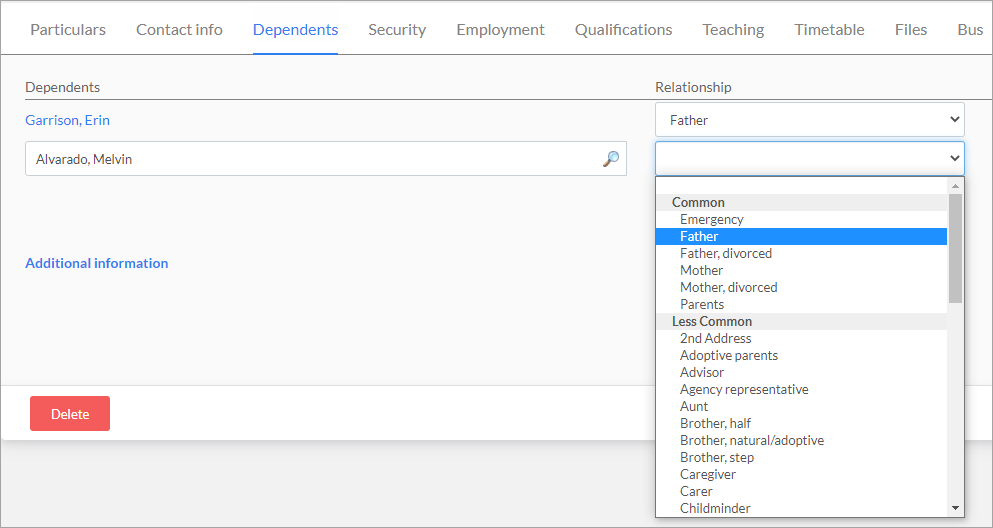
Task: Choose the Mother, divorced option
Action: click(x=801, y=287)
